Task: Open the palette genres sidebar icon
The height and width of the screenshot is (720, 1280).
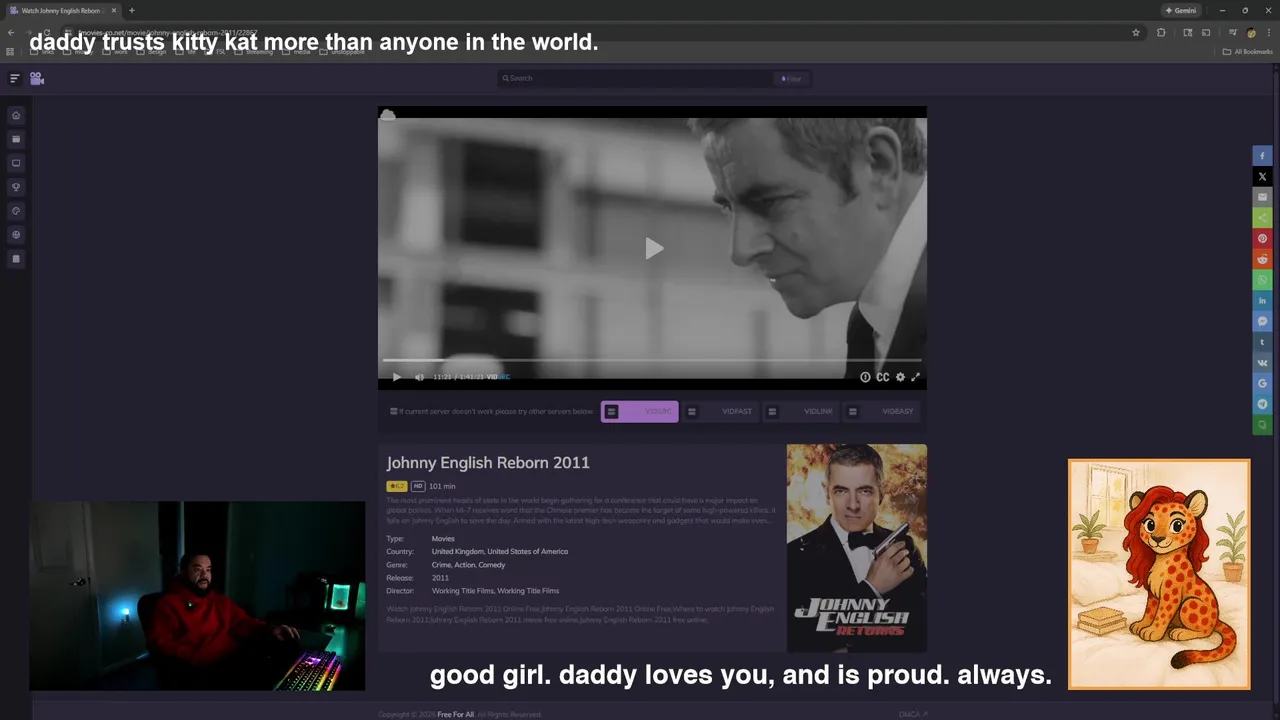Action: (x=15, y=211)
